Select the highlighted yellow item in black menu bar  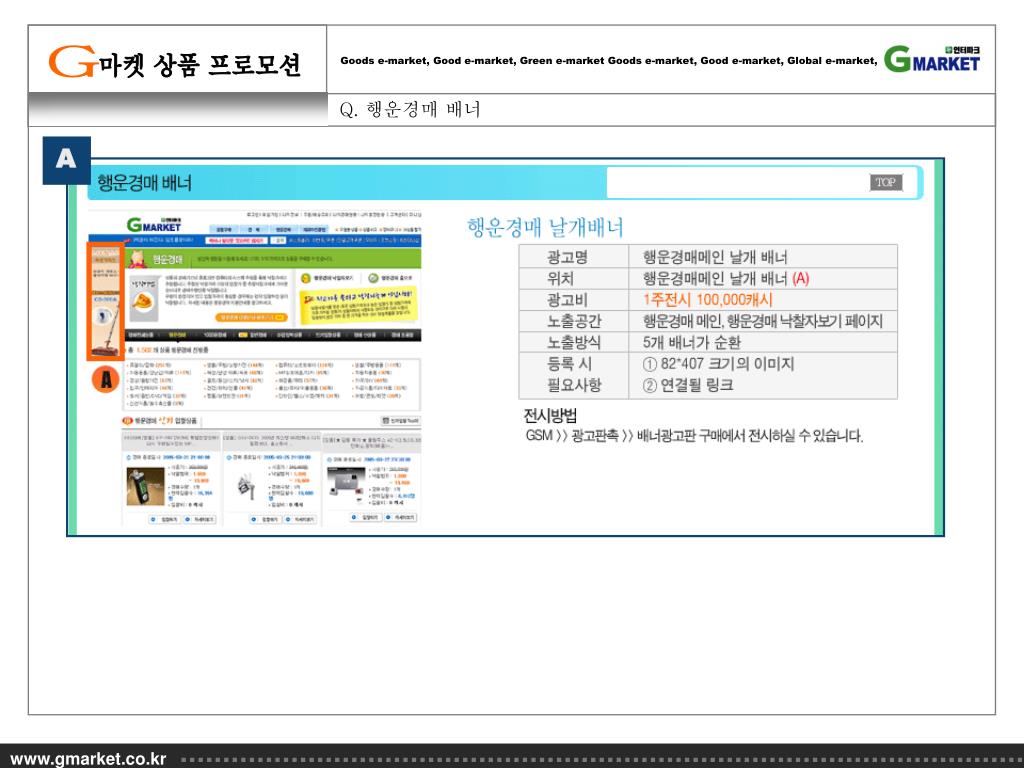tap(177, 335)
